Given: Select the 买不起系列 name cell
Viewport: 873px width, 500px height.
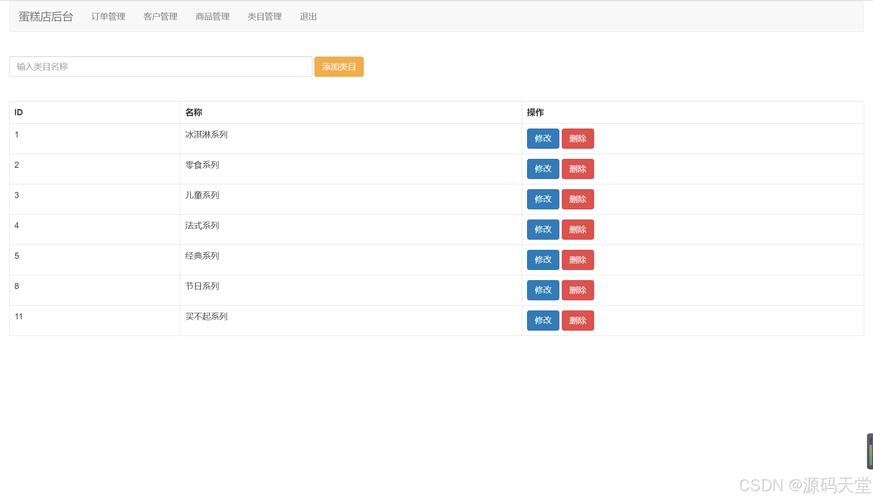Looking at the screenshot, I should pos(351,320).
